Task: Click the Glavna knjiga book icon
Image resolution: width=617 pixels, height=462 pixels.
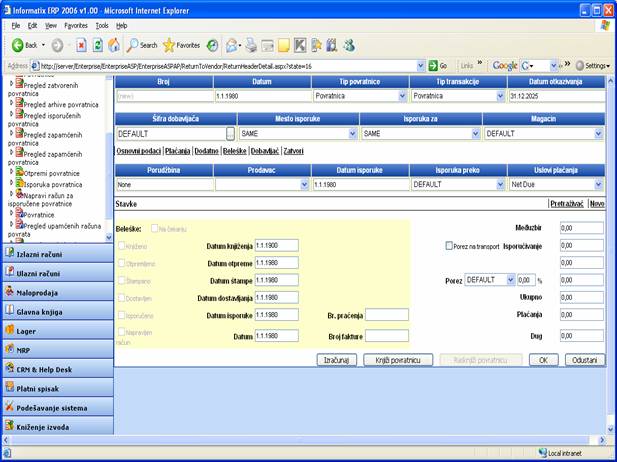Action: click(x=9, y=310)
